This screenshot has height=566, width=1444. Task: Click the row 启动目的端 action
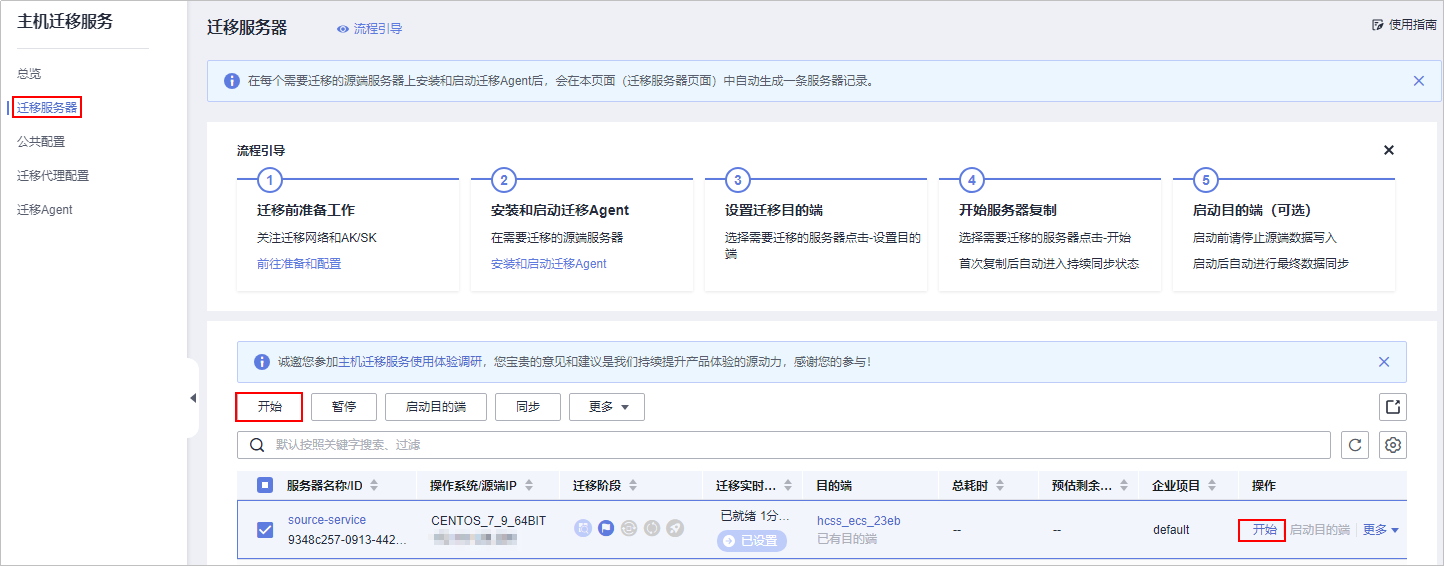pyautogui.click(x=1320, y=530)
